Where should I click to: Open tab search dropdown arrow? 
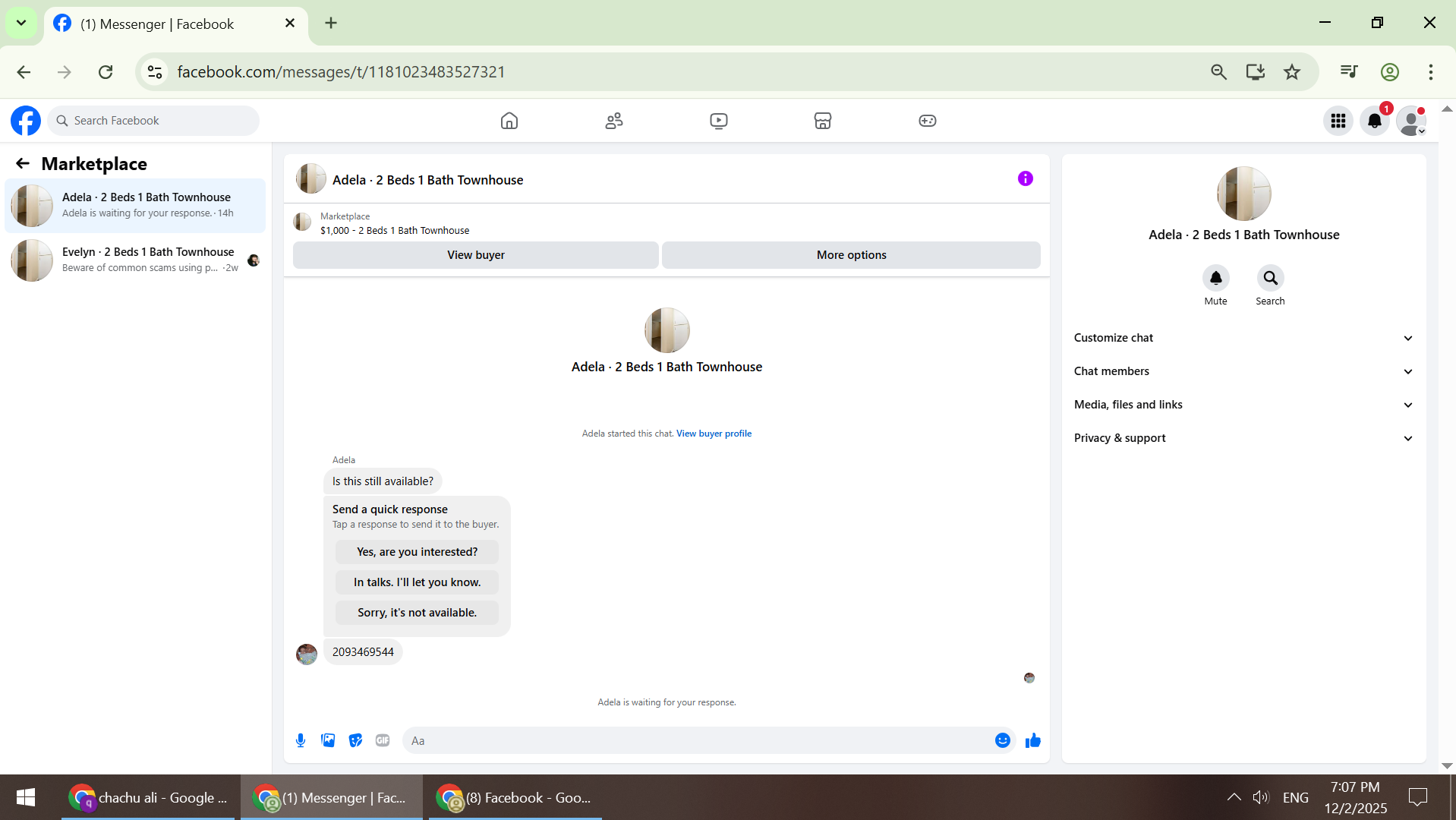click(21, 23)
